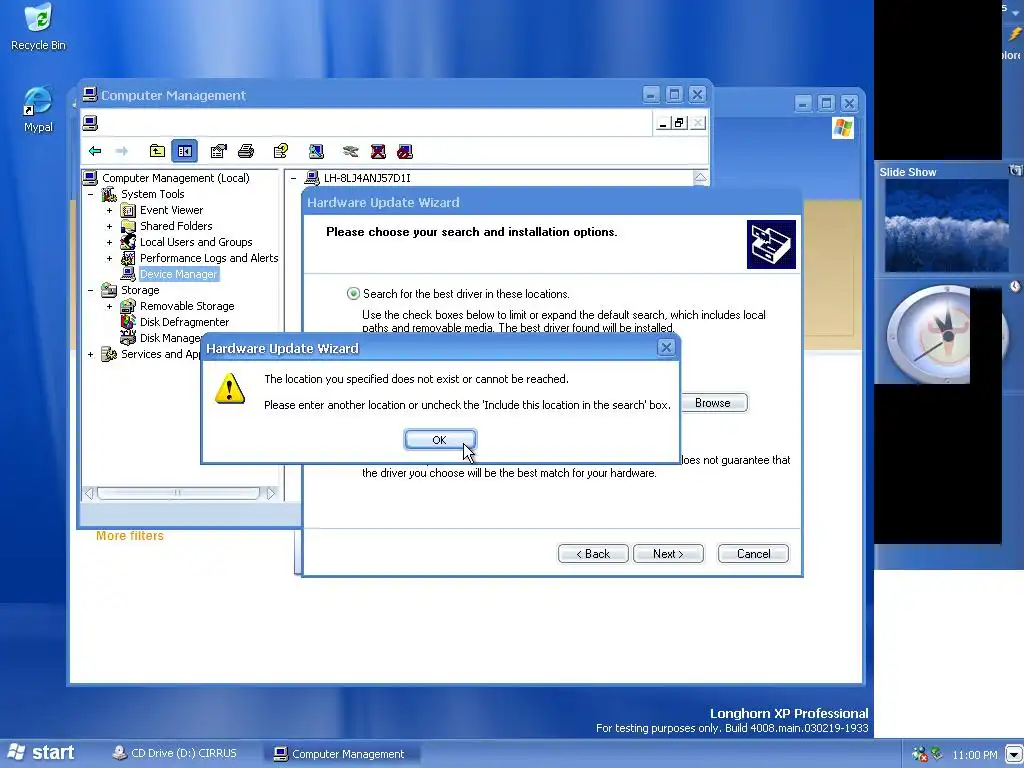Click the Back button in the wizard
Viewport: 1024px width, 768px height.
[x=593, y=554]
